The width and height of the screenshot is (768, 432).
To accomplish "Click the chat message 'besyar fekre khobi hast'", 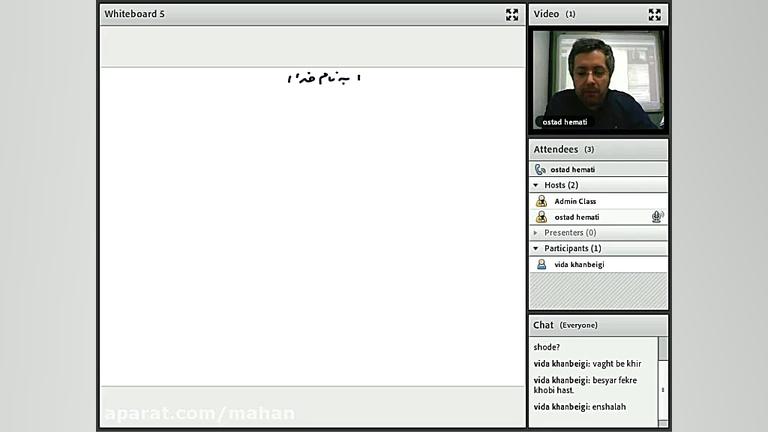I will 585,385.
